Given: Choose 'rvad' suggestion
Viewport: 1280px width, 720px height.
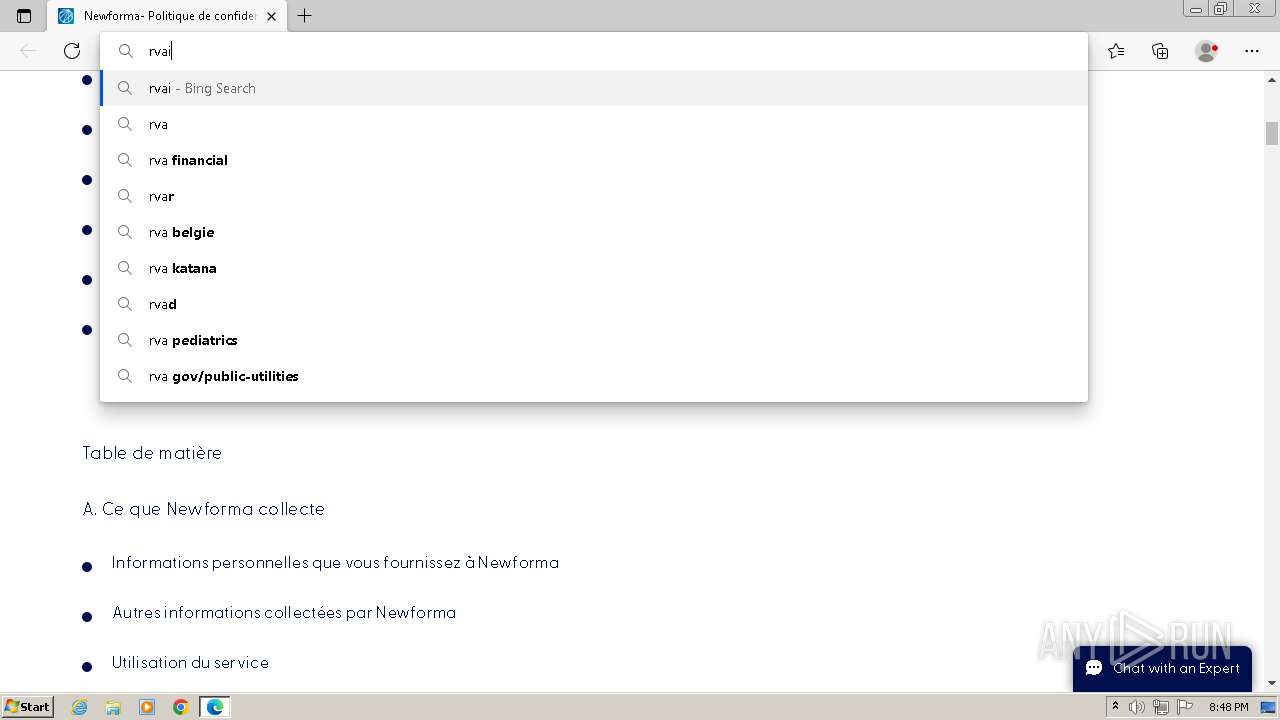Looking at the screenshot, I should pos(594,304).
